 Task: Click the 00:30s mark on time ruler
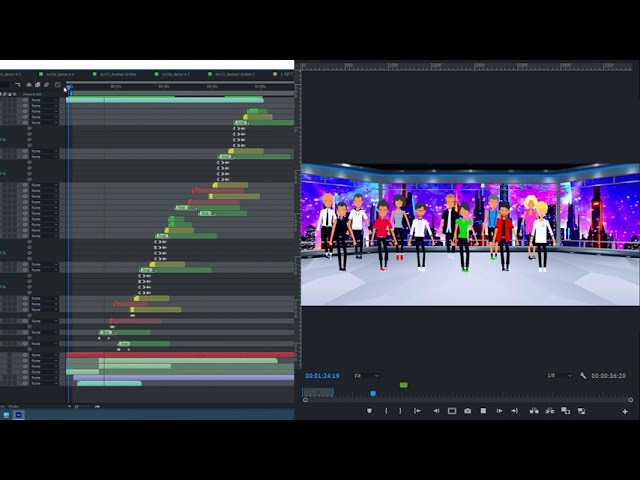tap(164, 87)
